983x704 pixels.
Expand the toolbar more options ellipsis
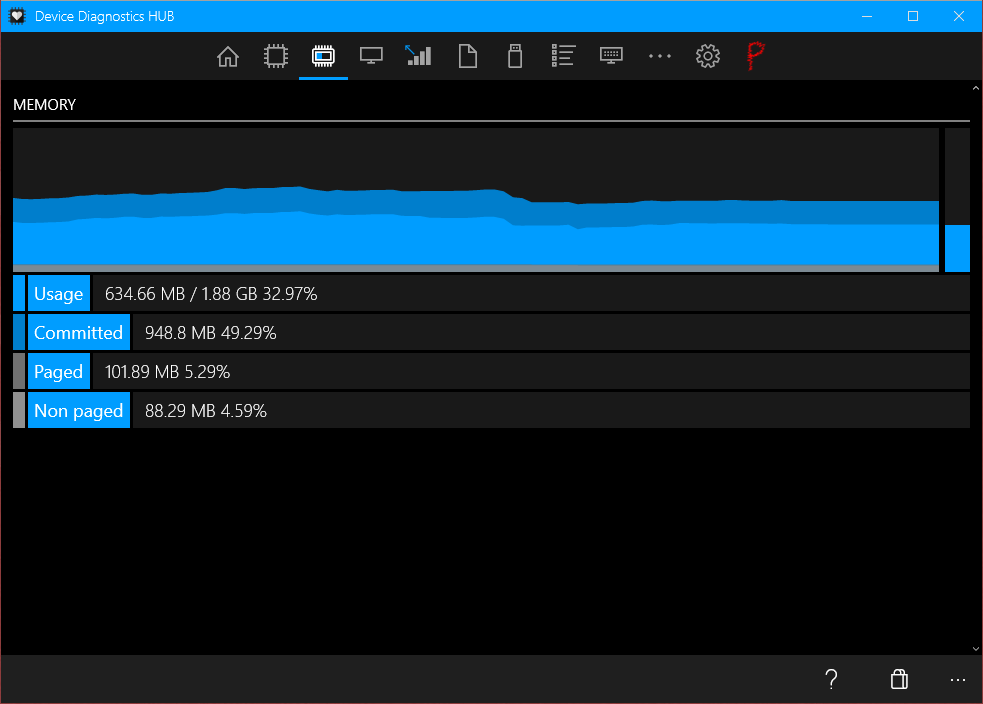pos(660,56)
